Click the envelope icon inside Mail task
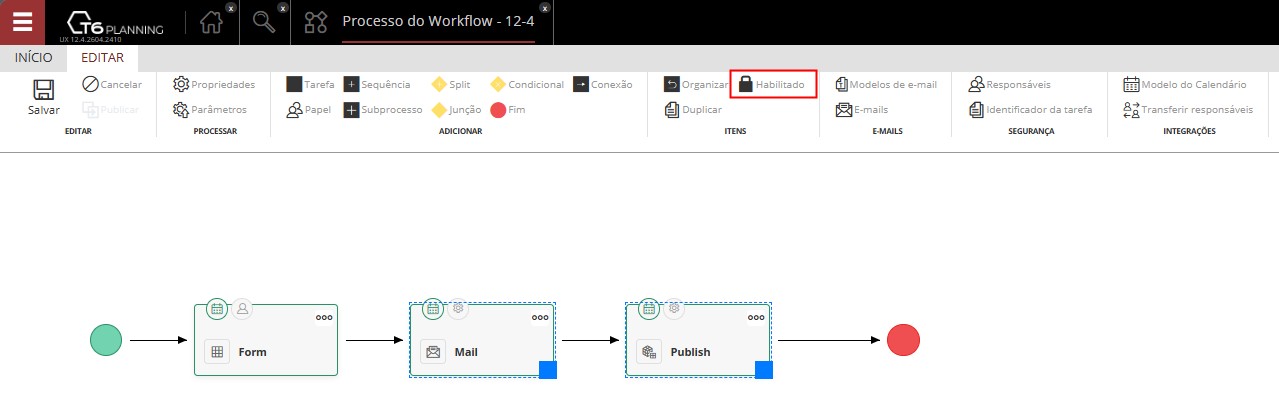This screenshot has width=1279, height=414. (x=433, y=352)
